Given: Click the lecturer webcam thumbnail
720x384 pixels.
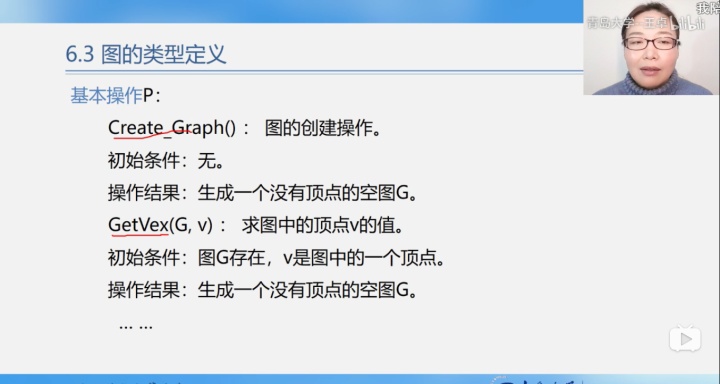Looking at the screenshot, I should (652, 47).
